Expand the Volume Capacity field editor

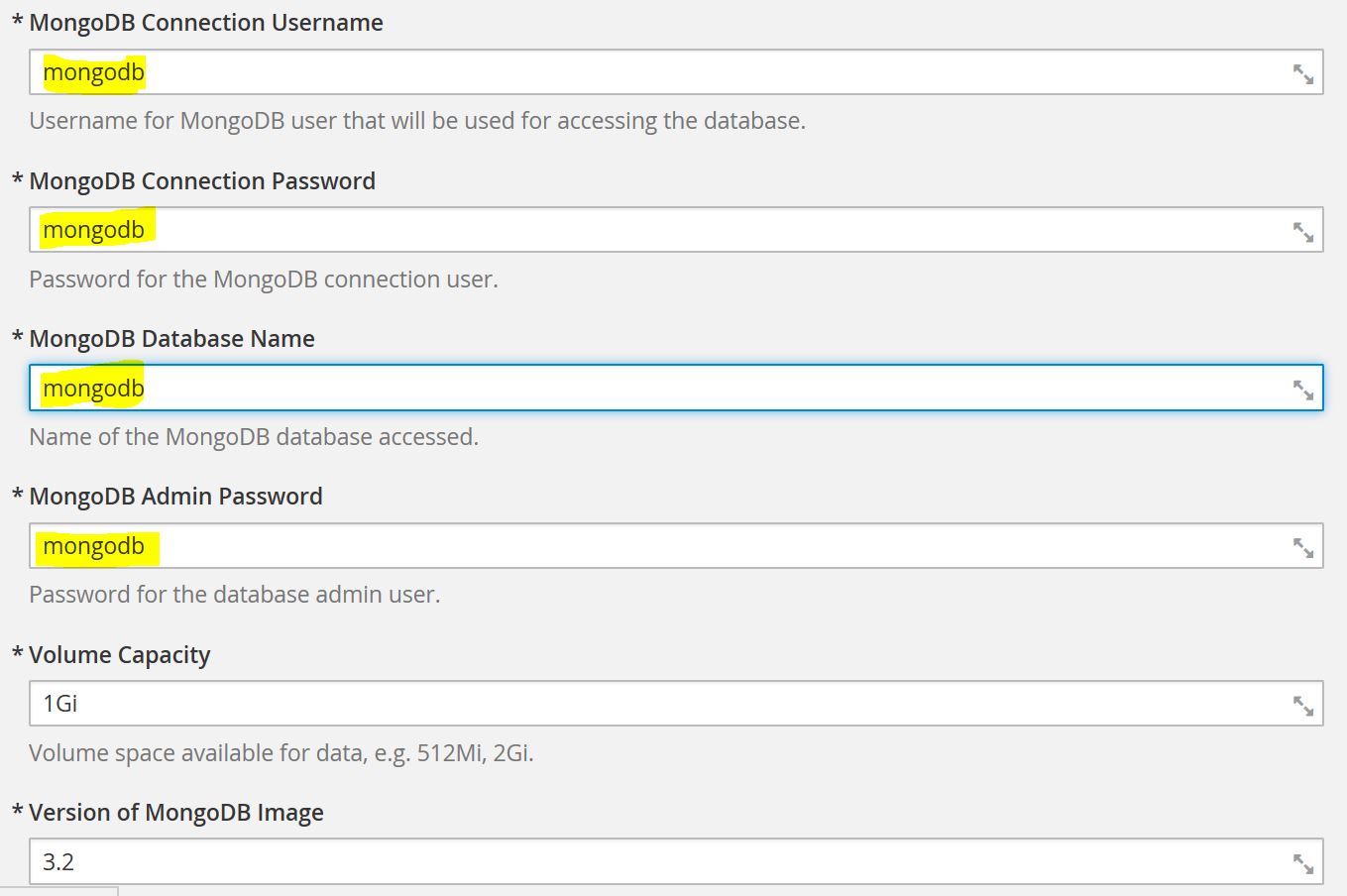point(1302,705)
